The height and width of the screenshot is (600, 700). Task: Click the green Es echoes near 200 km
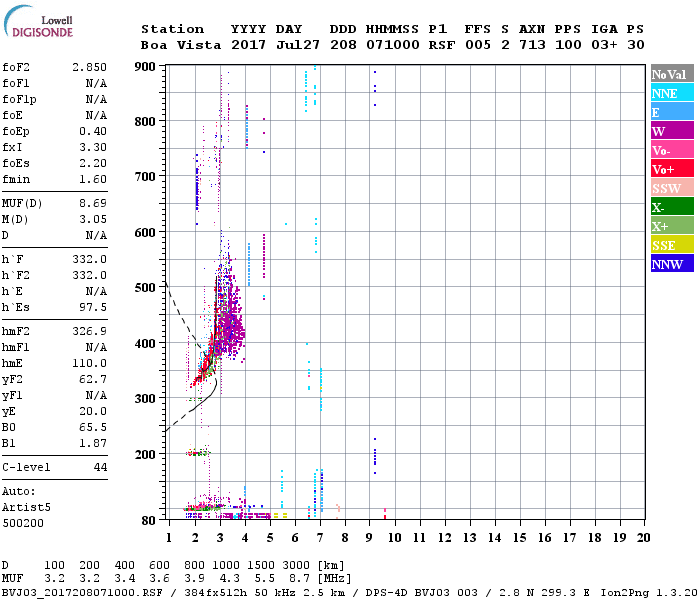pyautogui.click(x=198, y=453)
